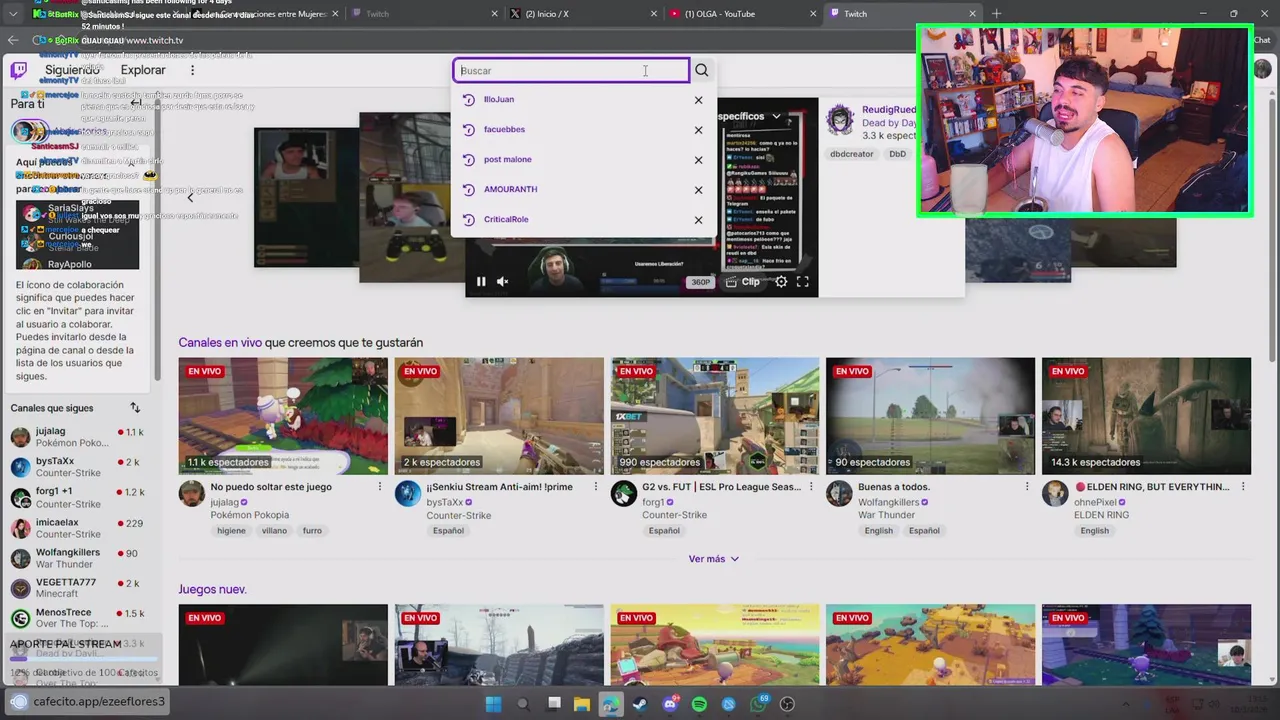1280x720 pixels.
Task: Open a new browser tab
Action: pyautogui.click(x=996, y=14)
